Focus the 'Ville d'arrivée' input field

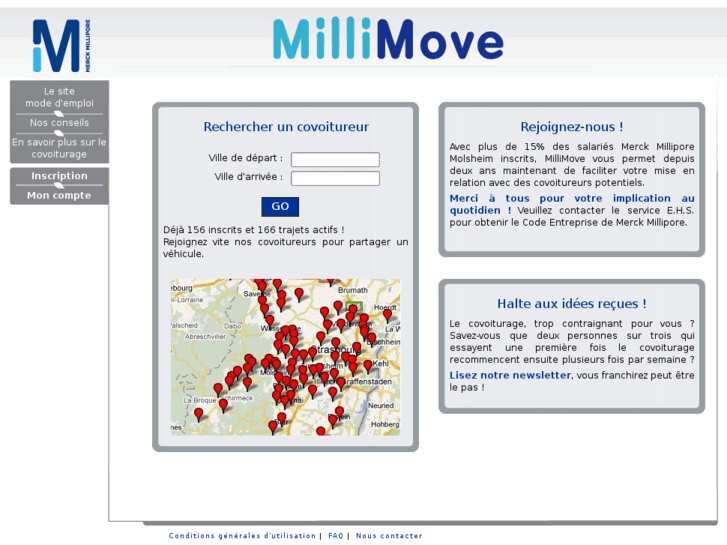[x=335, y=178]
